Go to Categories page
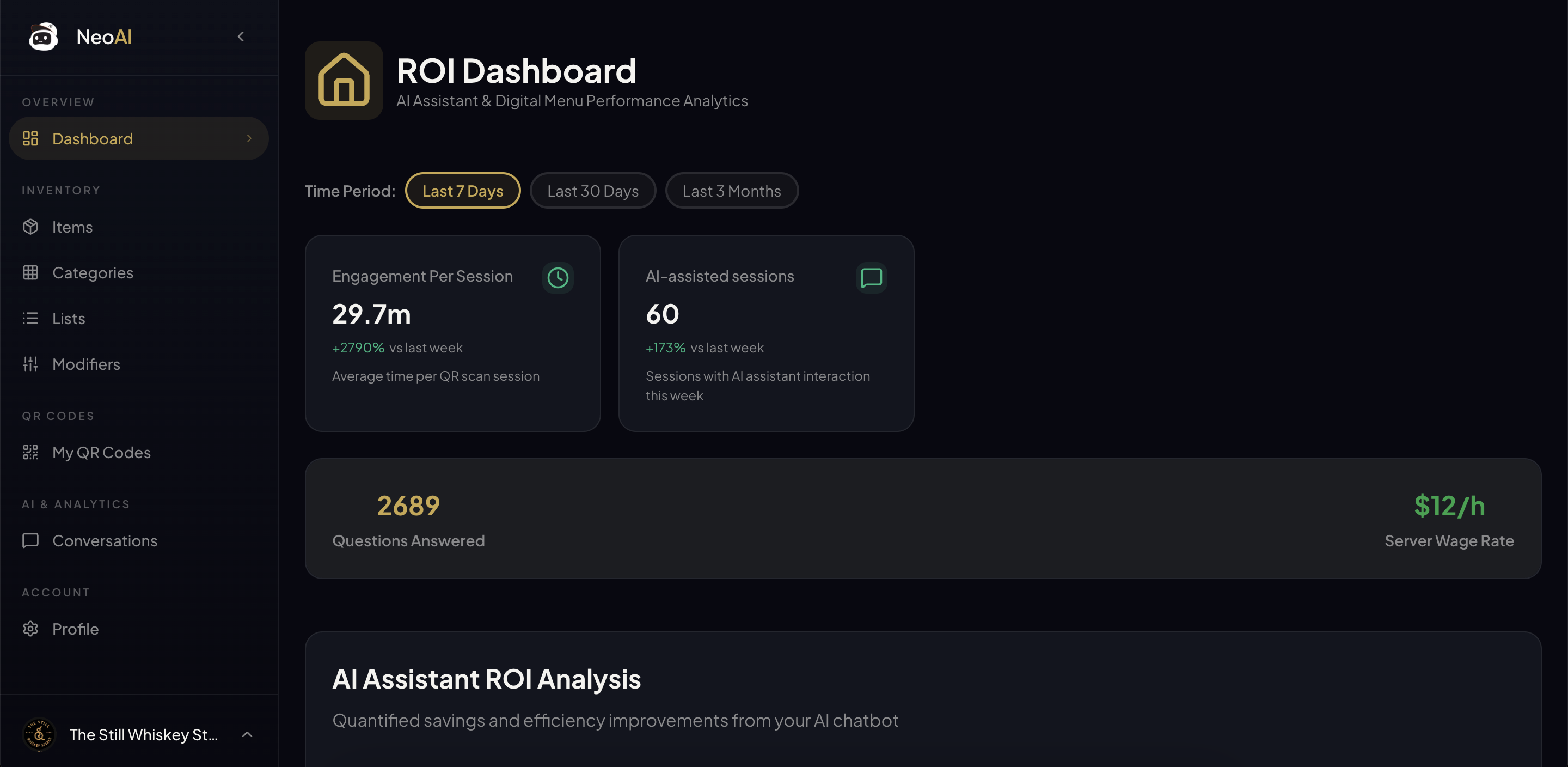 click(x=139, y=272)
